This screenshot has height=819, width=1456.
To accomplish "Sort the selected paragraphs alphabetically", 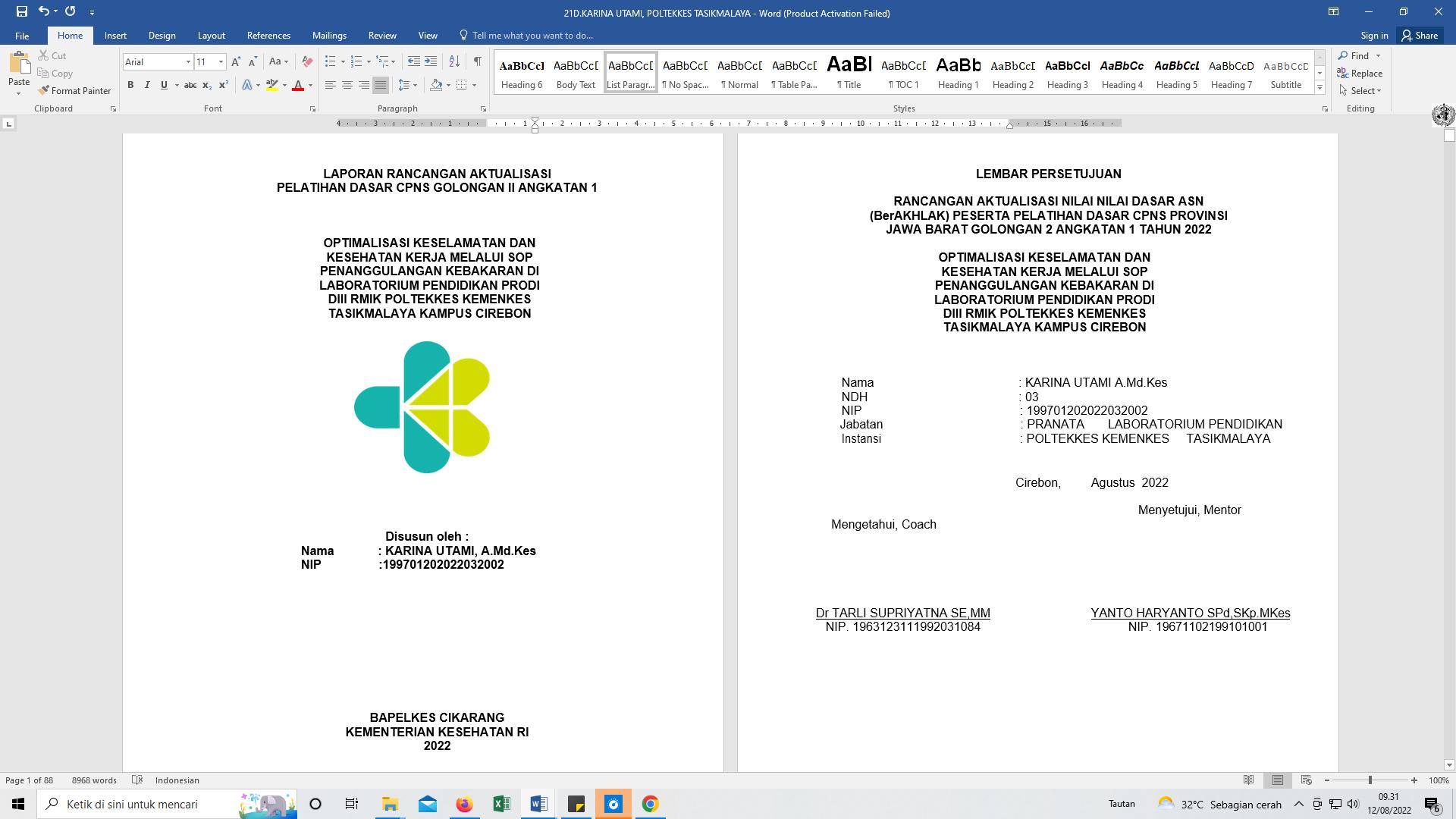I will click(454, 61).
